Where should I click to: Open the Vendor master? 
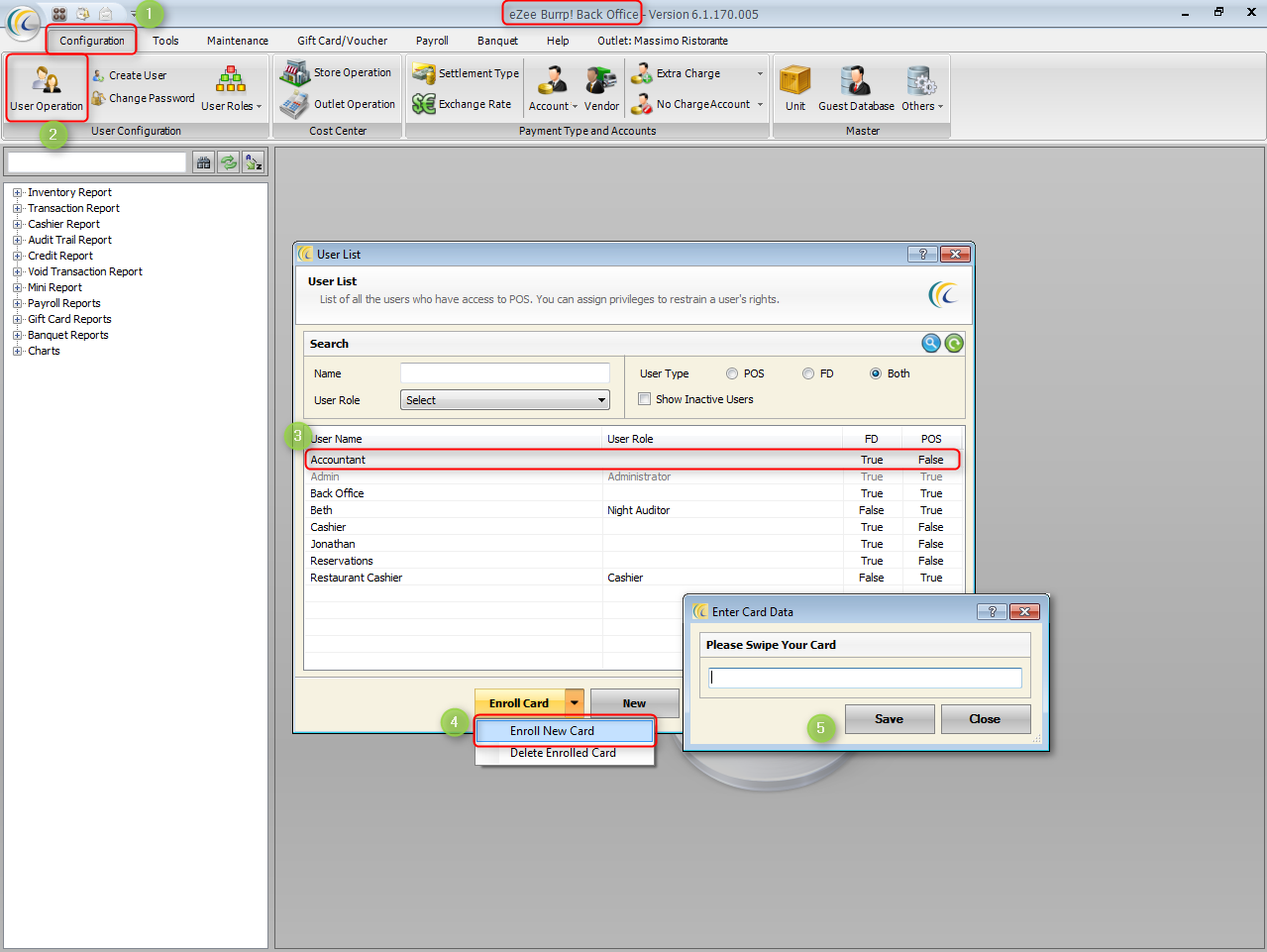[601, 89]
